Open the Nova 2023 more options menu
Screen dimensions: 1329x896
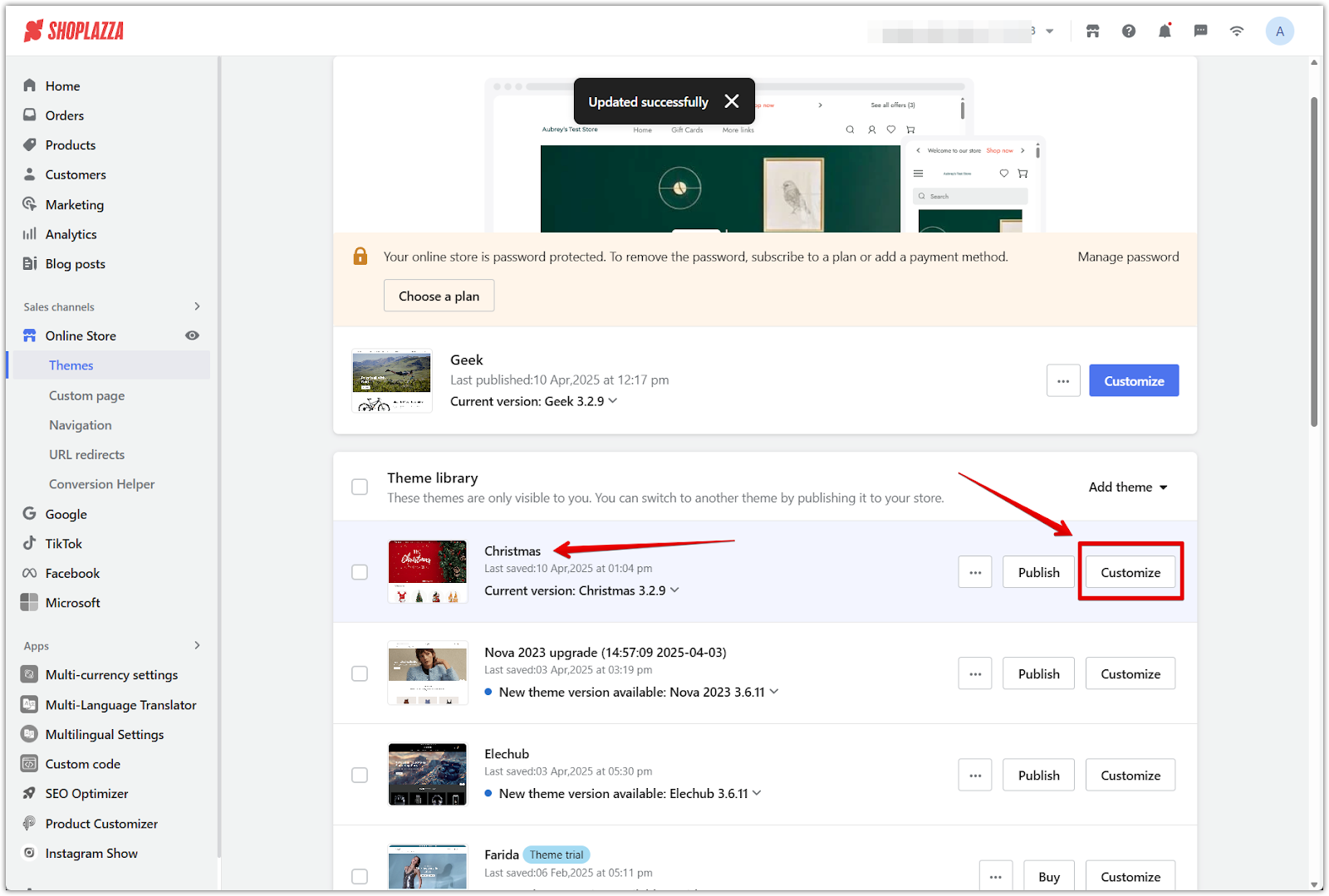(975, 673)
